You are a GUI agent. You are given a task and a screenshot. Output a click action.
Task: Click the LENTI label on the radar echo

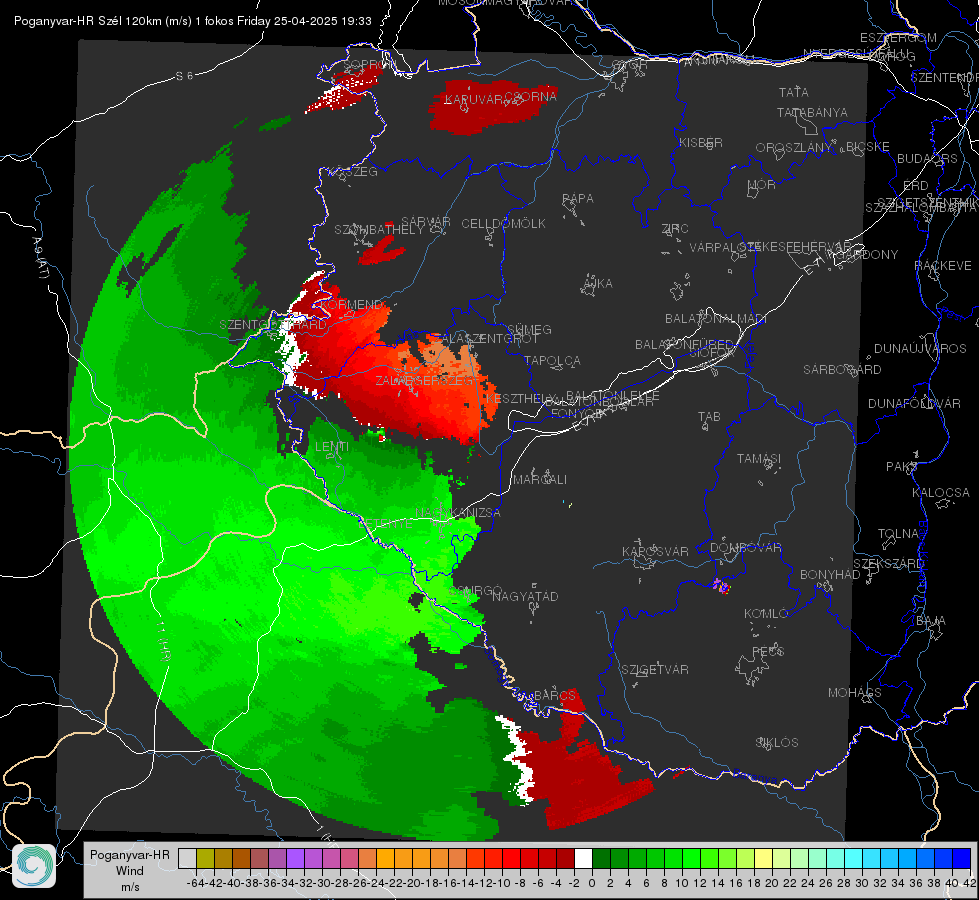332,447
